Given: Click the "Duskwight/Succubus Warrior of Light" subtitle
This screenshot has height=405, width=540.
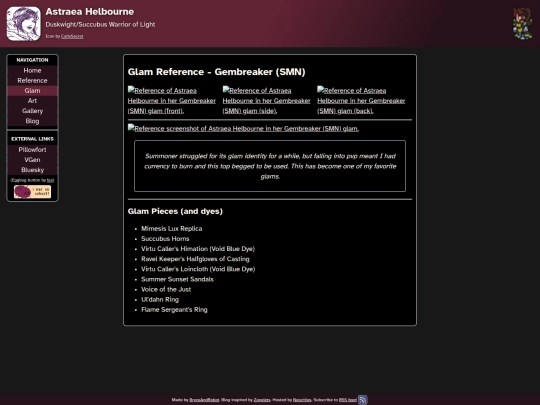Looking at the screenshot, I should (100, 24).
